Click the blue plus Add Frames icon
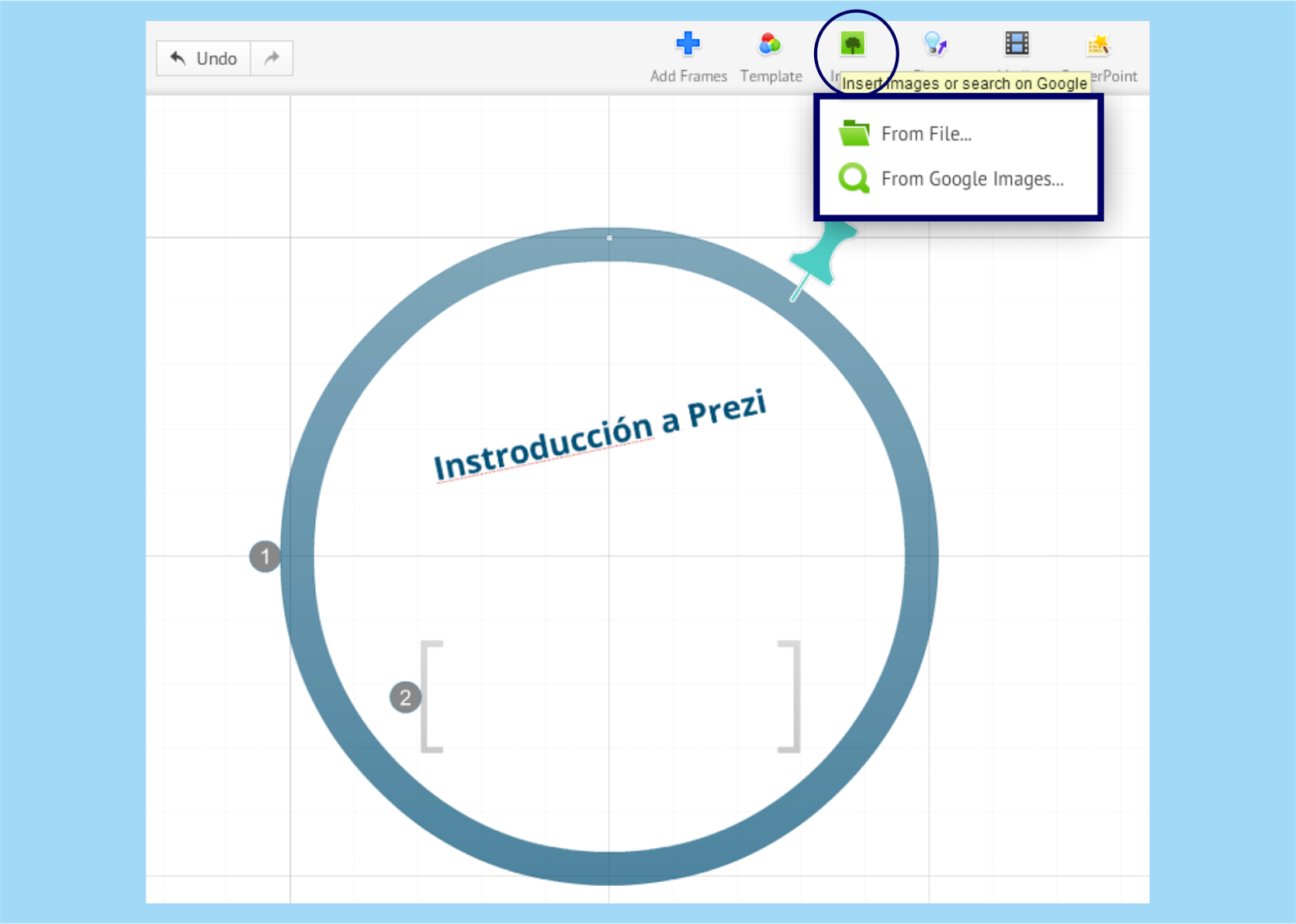Viewport: 1296px width, 924px height. coord(688,43)
